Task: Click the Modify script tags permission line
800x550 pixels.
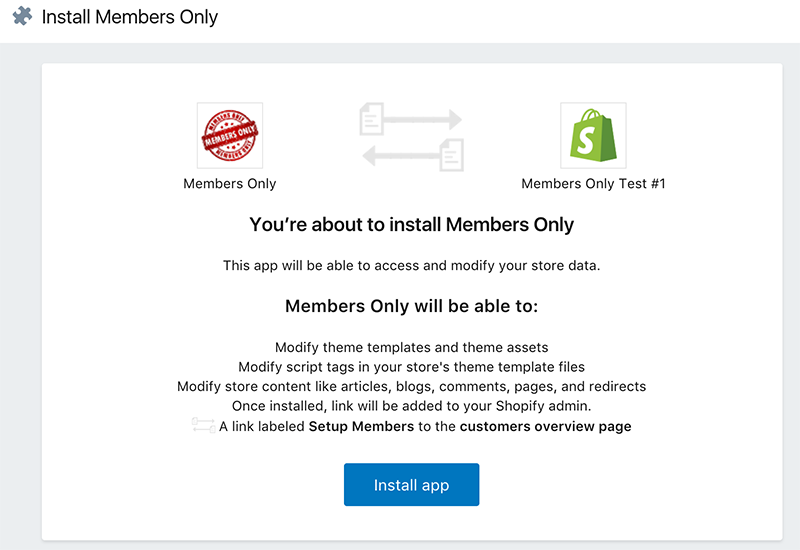Action: pos(412,367)
